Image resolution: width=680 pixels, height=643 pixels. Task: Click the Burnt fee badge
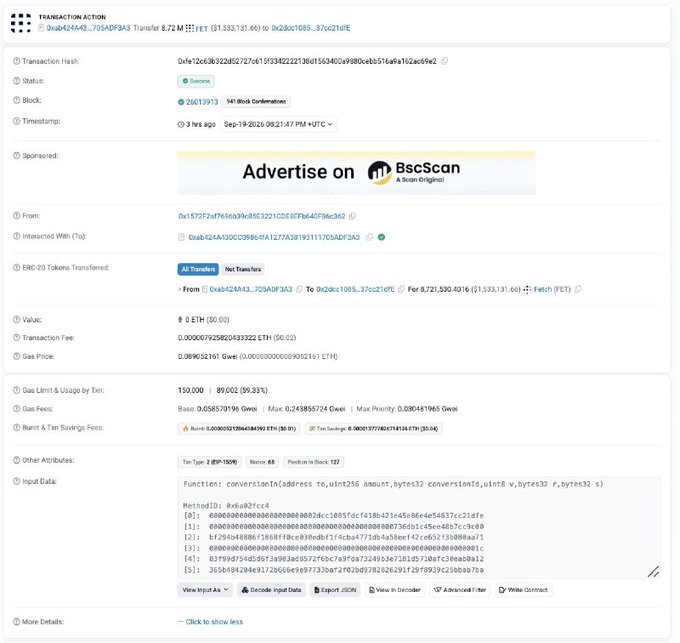click(239, 429)
